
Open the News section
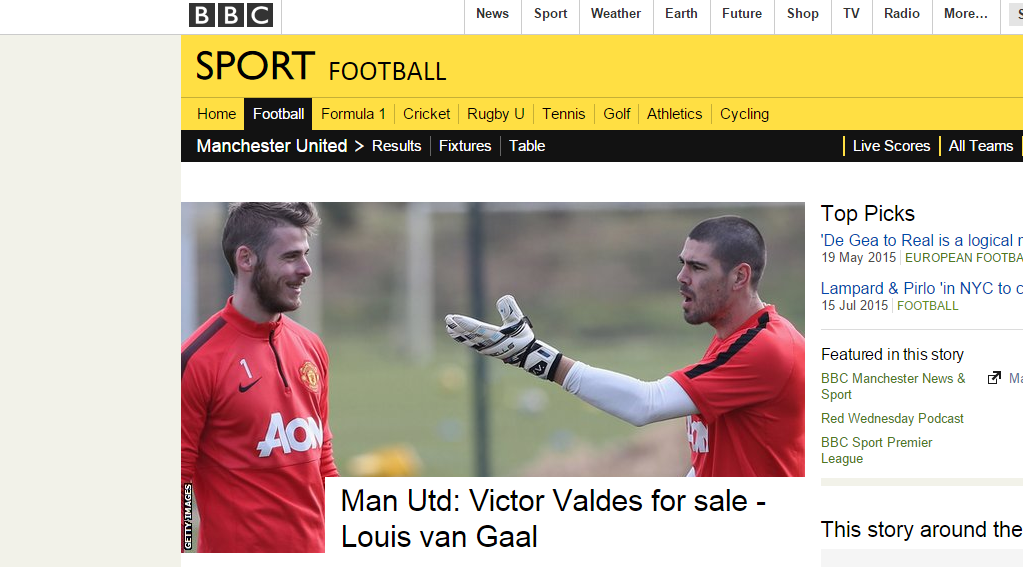(x=492, y=14)
